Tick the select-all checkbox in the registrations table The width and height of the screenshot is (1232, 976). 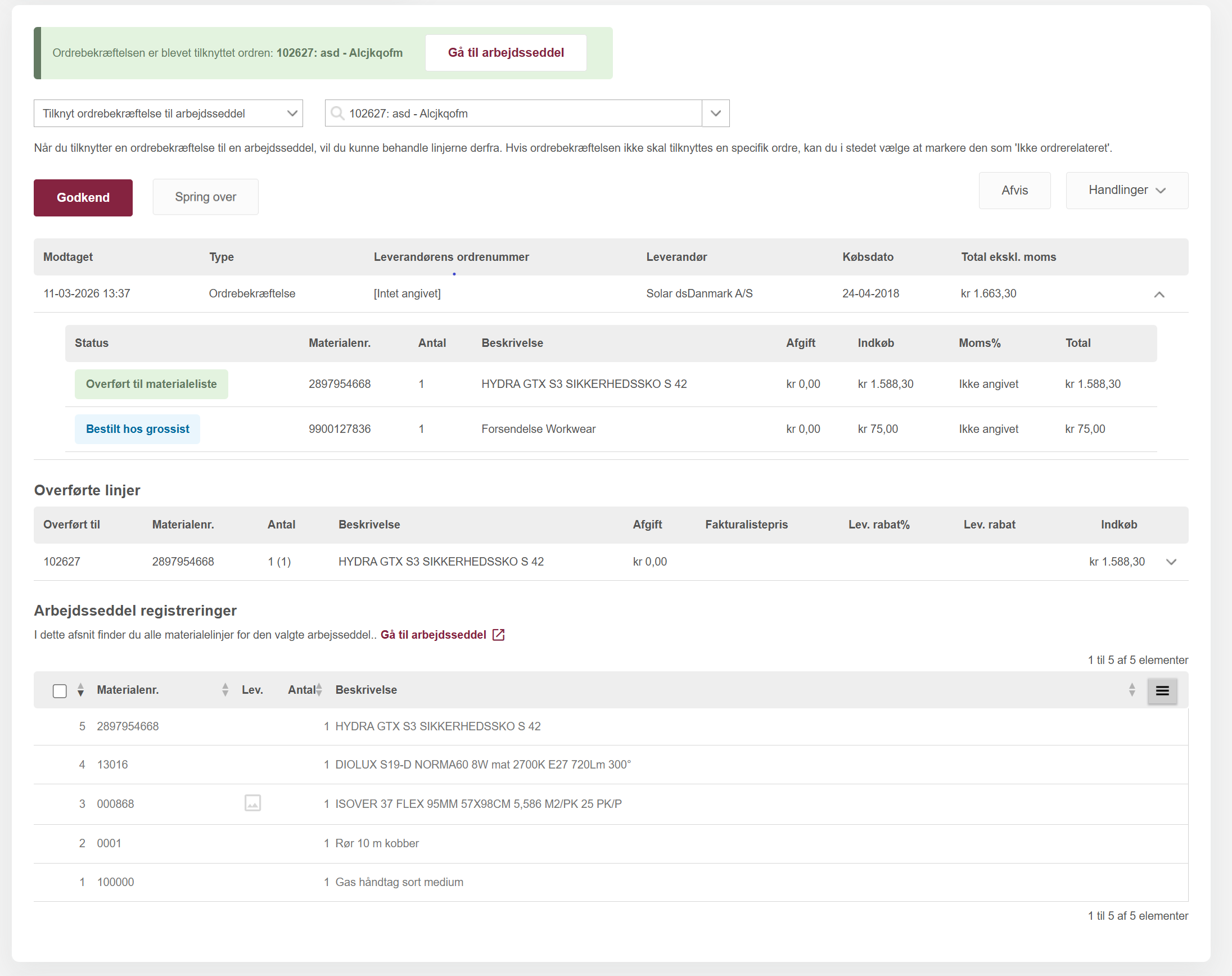(x=60, y=690)
